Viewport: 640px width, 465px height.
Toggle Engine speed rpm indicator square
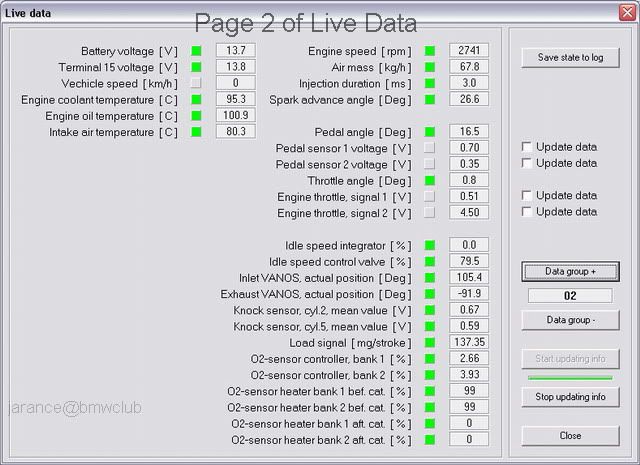pyautogui.click(x=430, y=51)
